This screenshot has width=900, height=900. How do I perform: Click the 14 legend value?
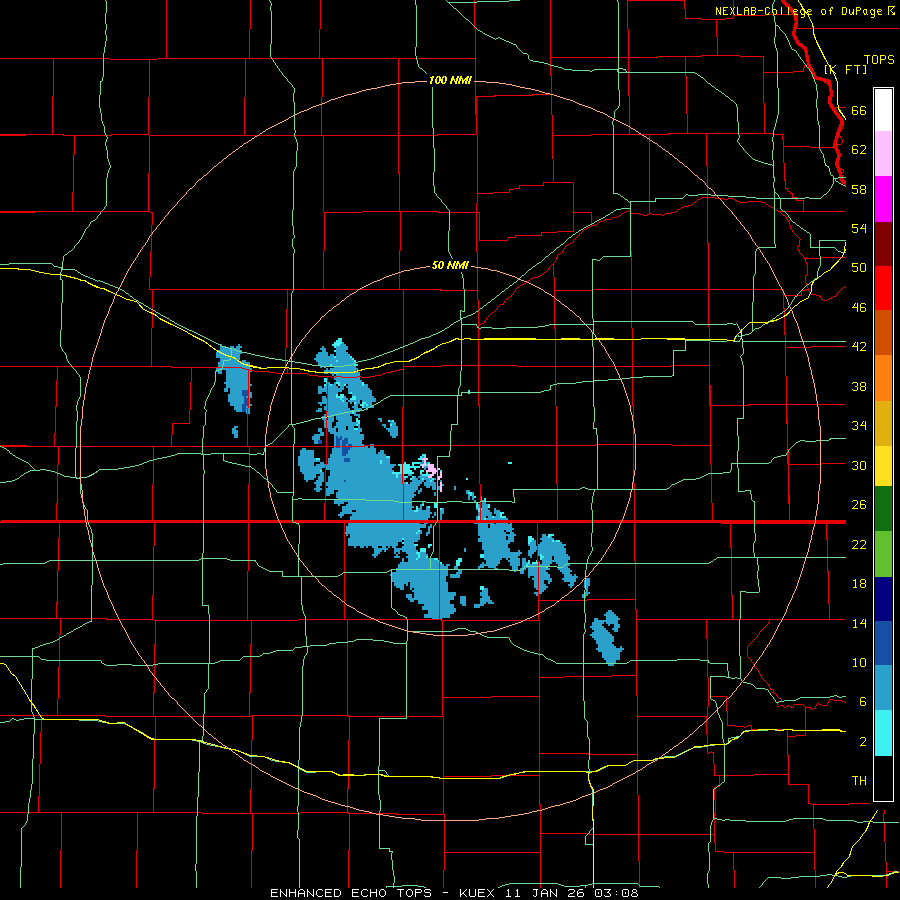pyautogui.click(x=859, y=623)
